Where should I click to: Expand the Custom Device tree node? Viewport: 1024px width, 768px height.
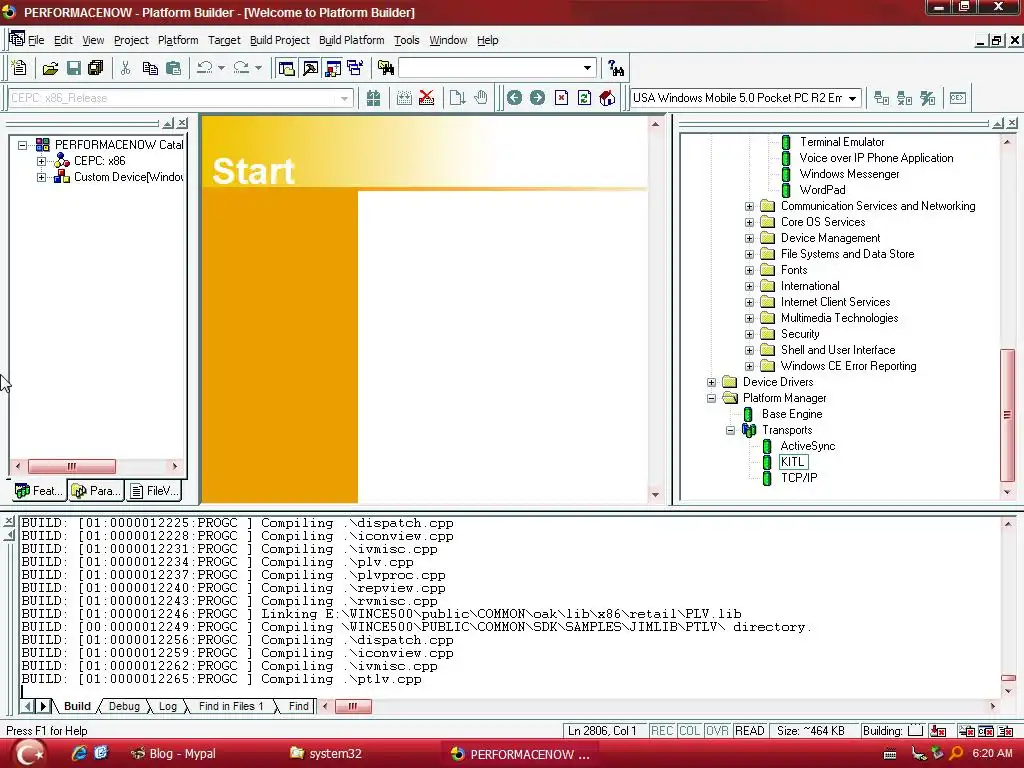click(x=42, y=177)
